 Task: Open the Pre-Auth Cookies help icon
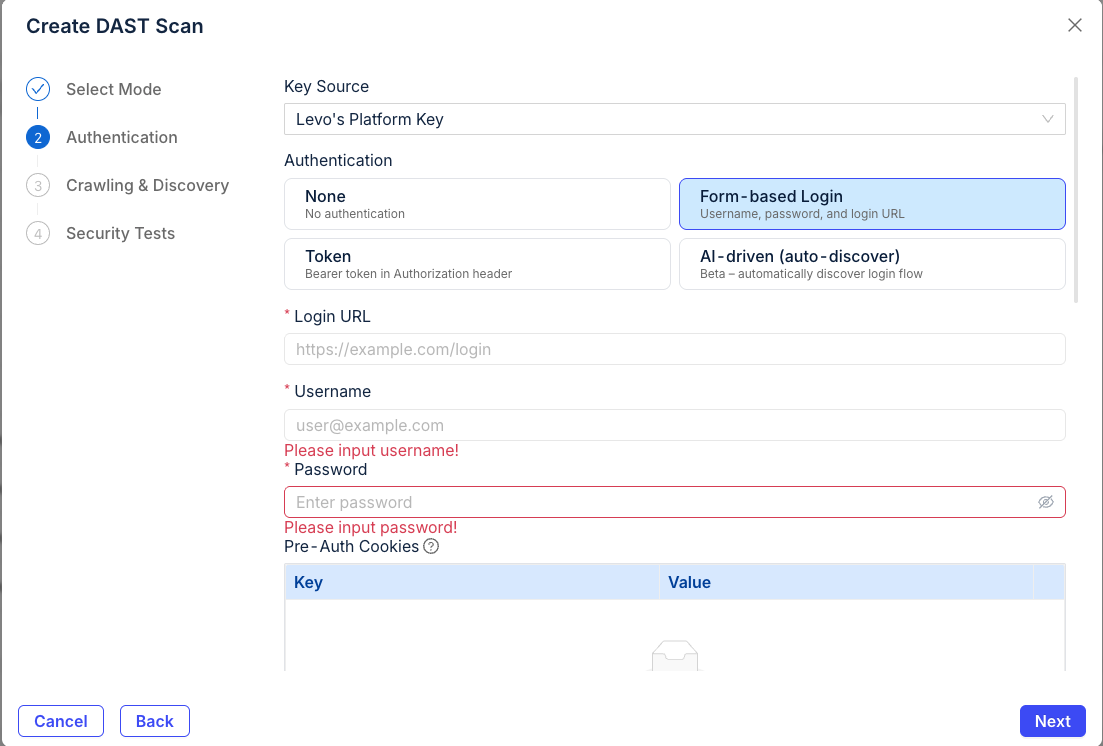click(431, 546)
